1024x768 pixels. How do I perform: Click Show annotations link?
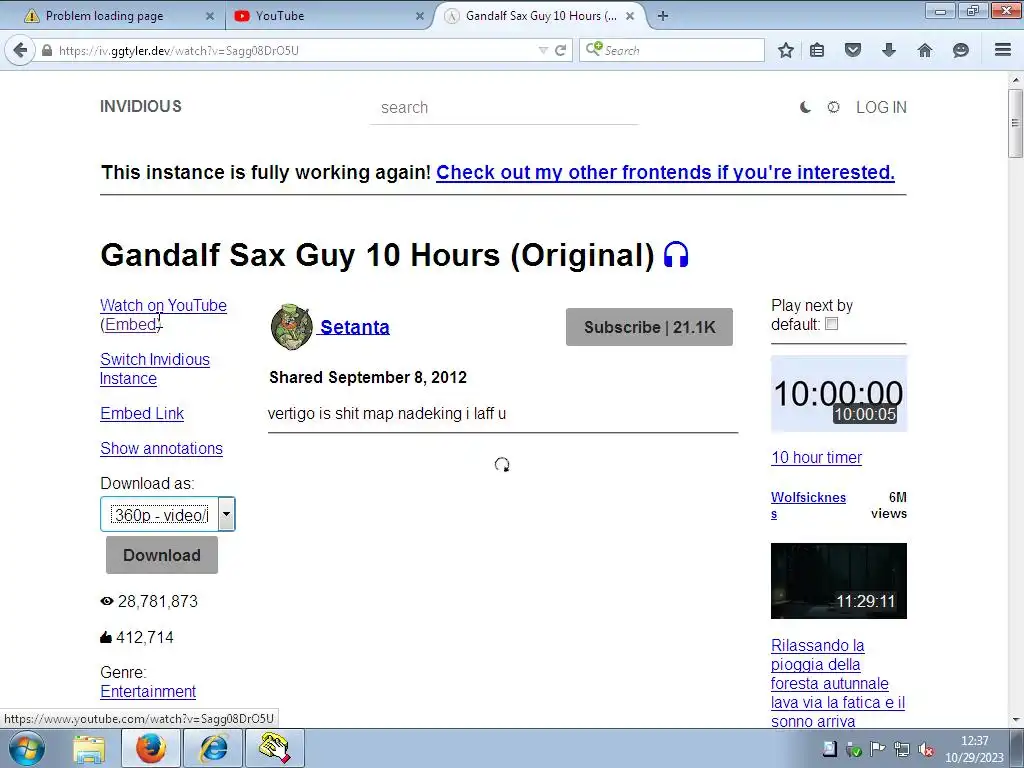161,449
